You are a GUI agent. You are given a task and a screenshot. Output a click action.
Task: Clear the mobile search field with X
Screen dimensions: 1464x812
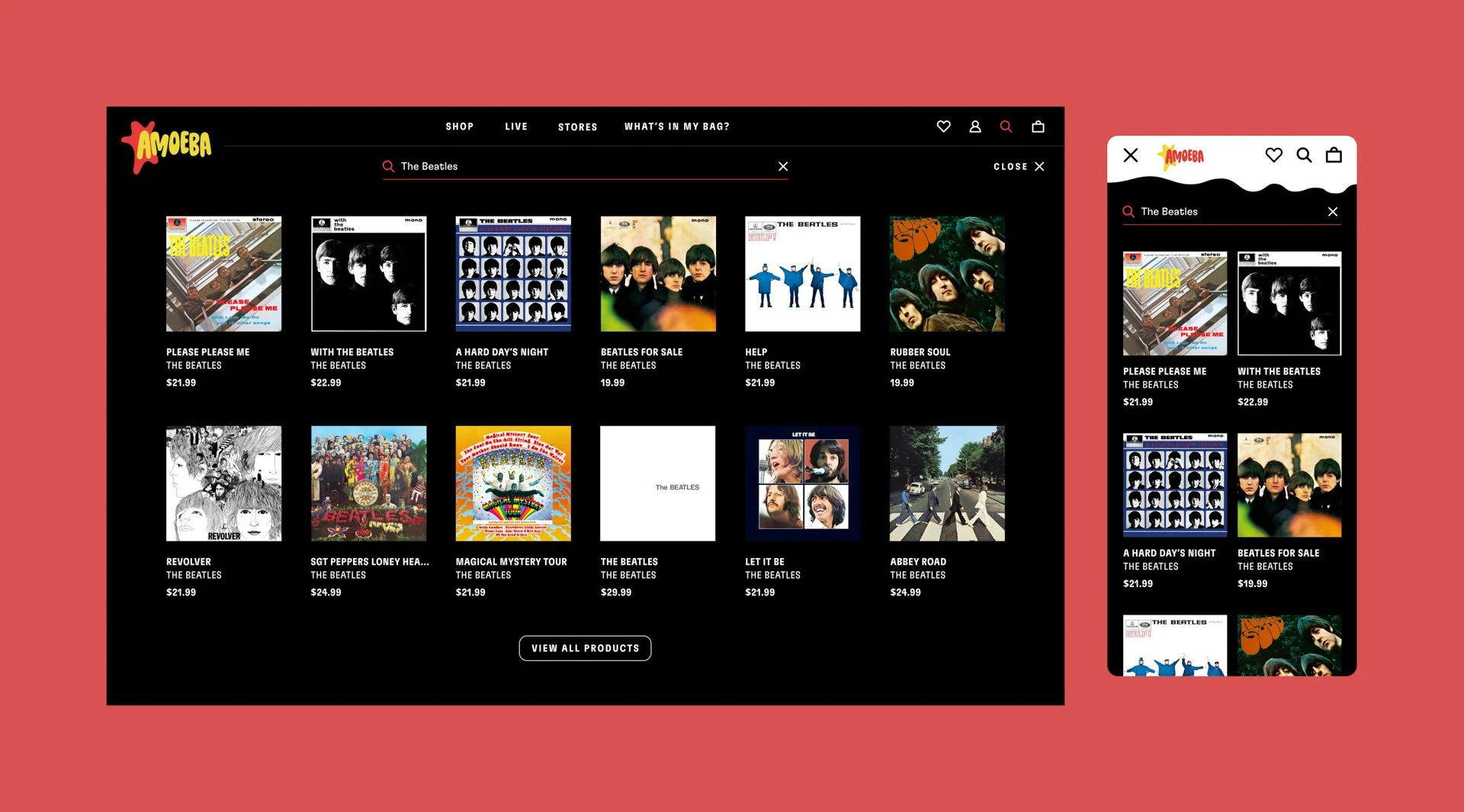point(1333,211)
